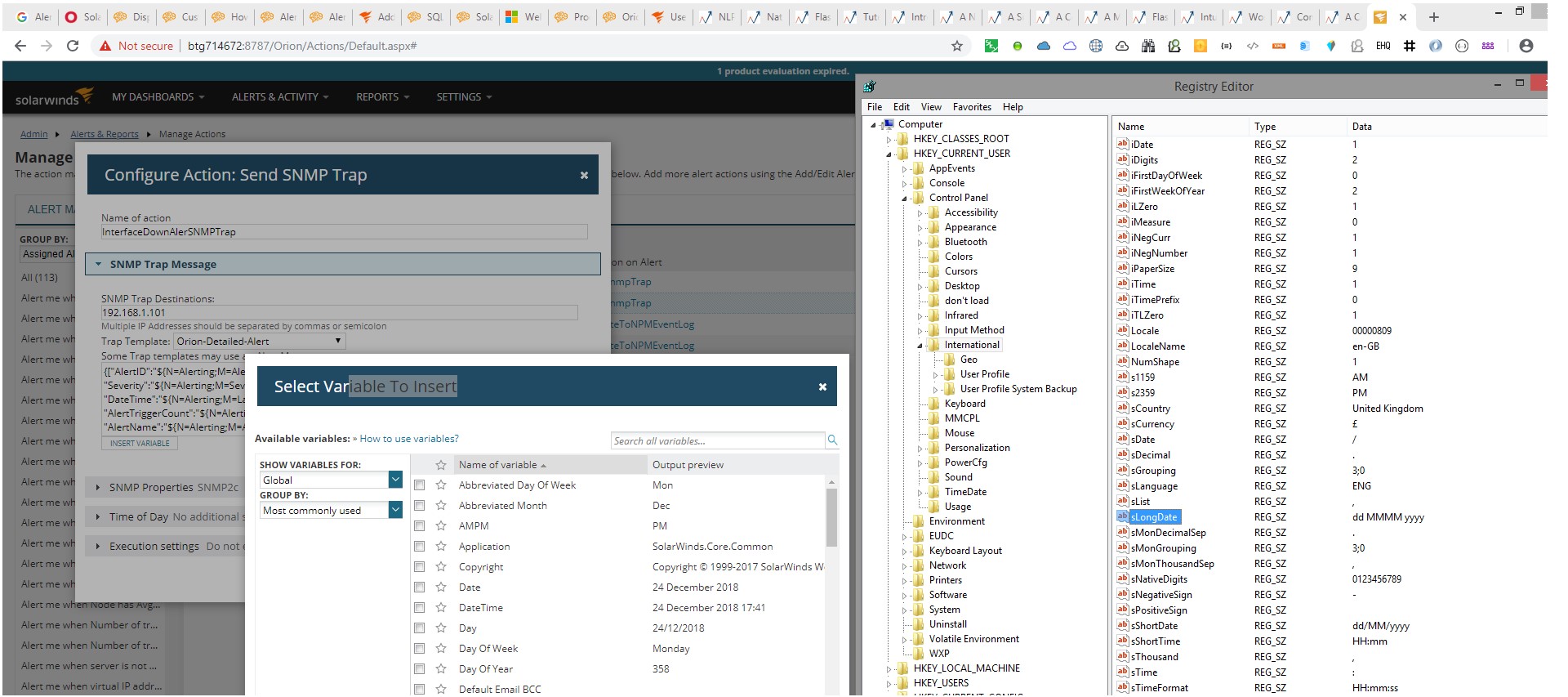
Task: Favorite the Day Of Year variable
Action: coord(441,669)
